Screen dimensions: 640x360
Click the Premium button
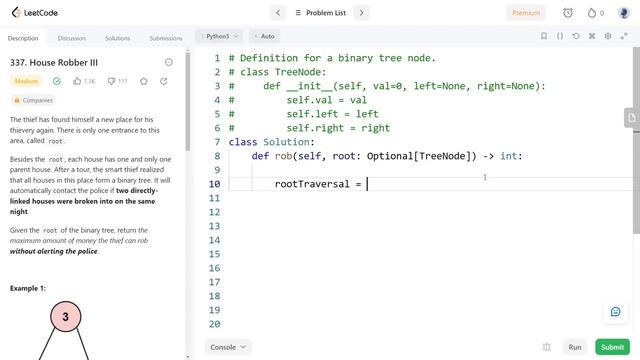pyautogui.click(x=526, y=13)
